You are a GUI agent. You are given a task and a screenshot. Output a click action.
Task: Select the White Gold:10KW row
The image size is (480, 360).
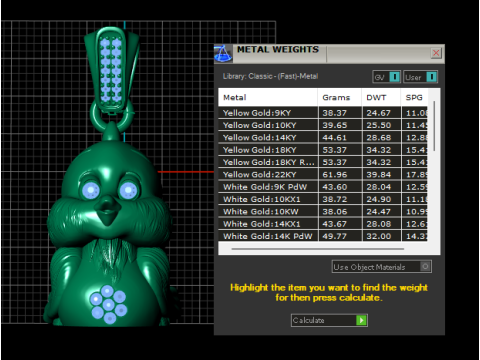(x=323, y=212)
